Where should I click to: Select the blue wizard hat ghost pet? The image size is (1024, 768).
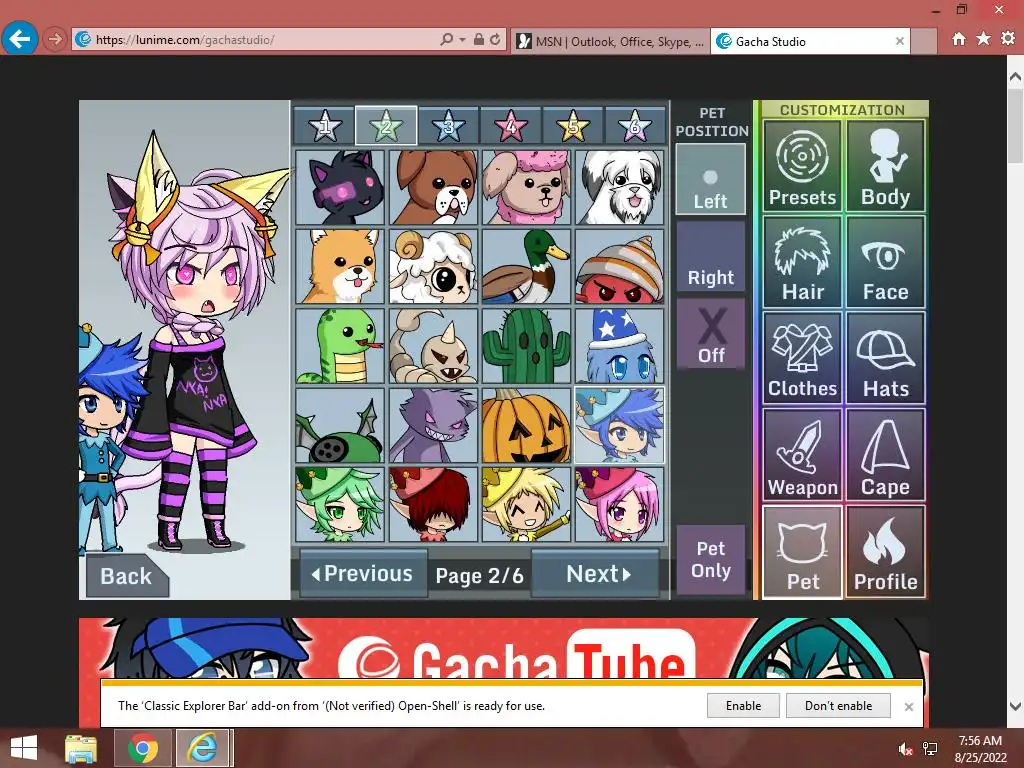click(620, 346)
